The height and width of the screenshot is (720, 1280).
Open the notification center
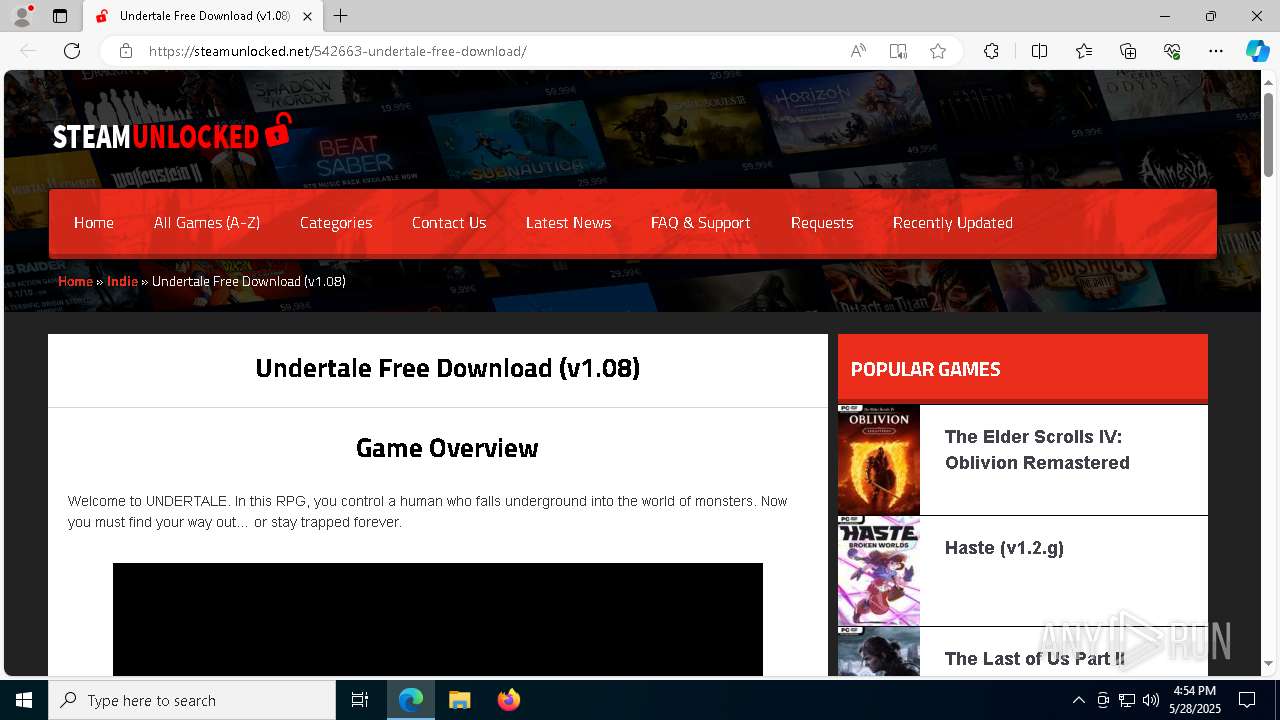[1247, 700]
